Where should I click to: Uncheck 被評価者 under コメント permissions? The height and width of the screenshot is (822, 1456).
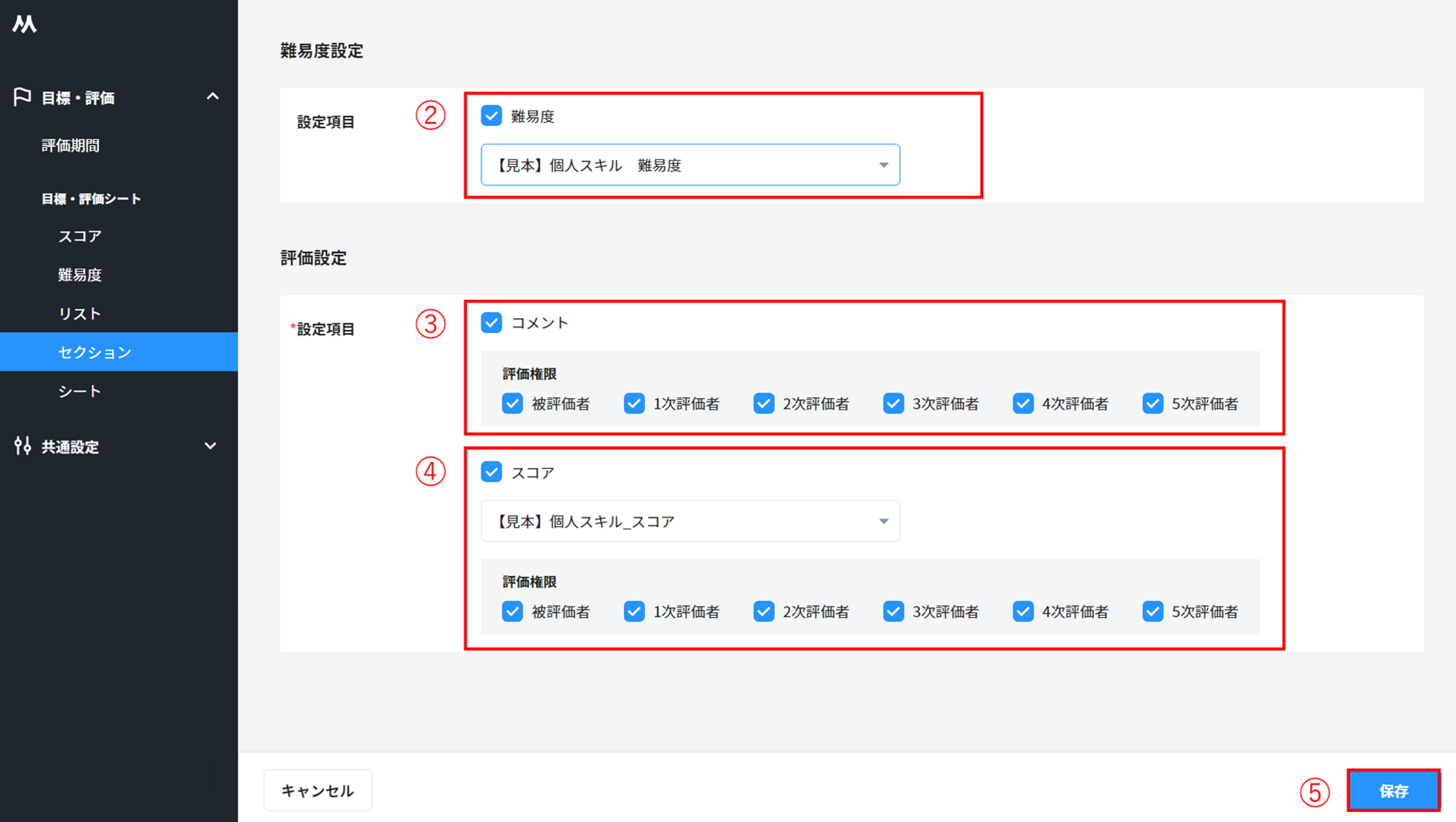point(512,403)
